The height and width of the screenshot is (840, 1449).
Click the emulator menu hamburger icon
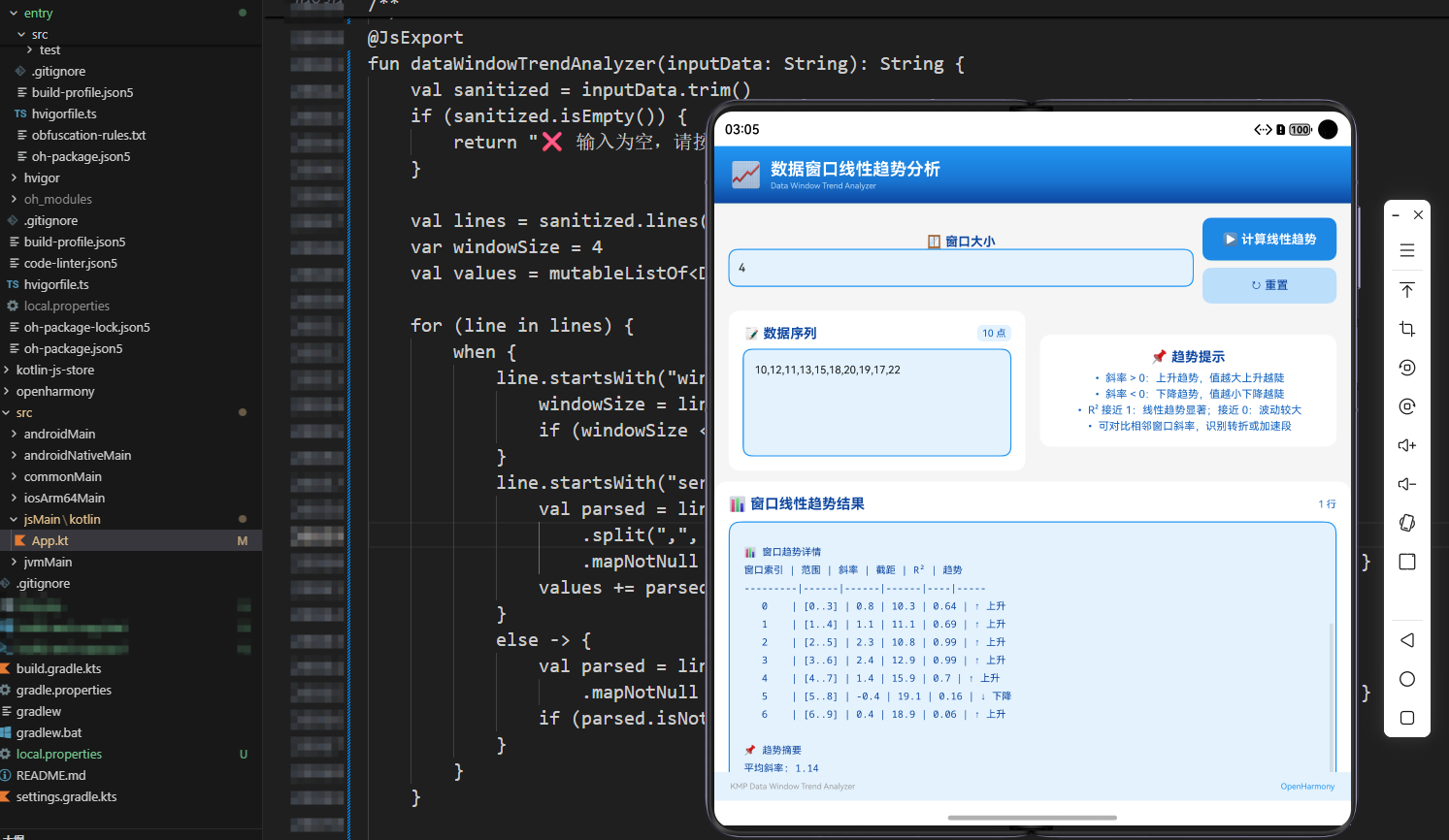click(x=1407, y=251)
